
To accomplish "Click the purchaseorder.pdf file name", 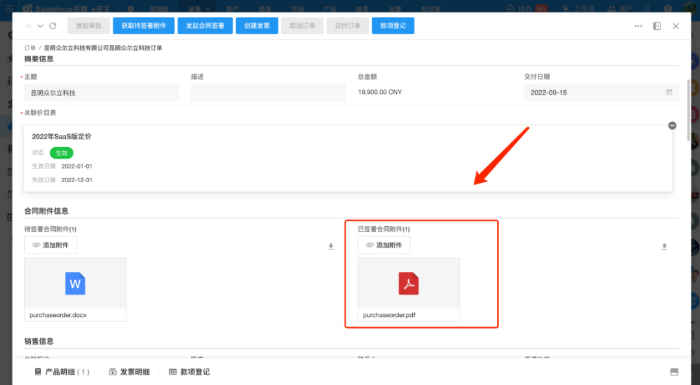I will (x=389, y=315).
